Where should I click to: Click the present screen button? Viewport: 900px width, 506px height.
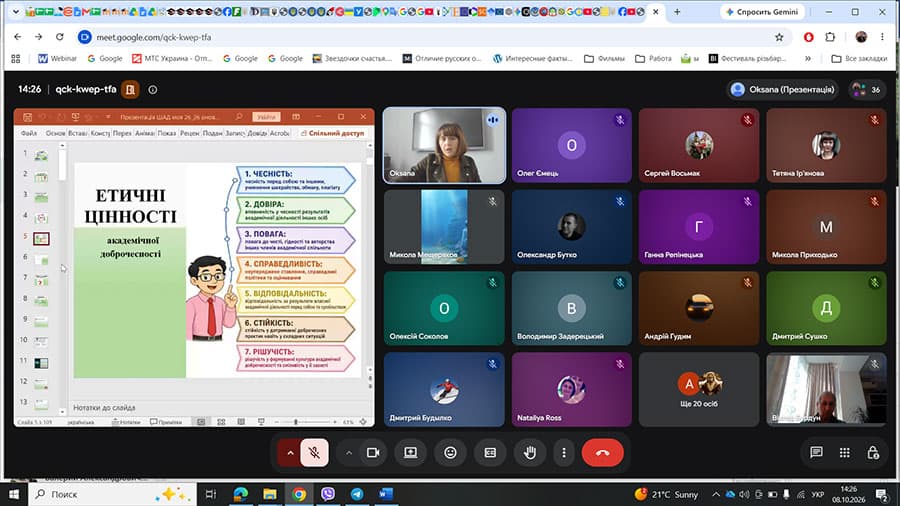tap(410, 453)
